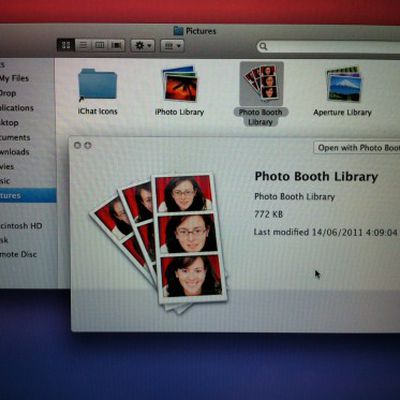Open Applications in sidebar
This screenshot has height=400, width=400.
point(17,108)
